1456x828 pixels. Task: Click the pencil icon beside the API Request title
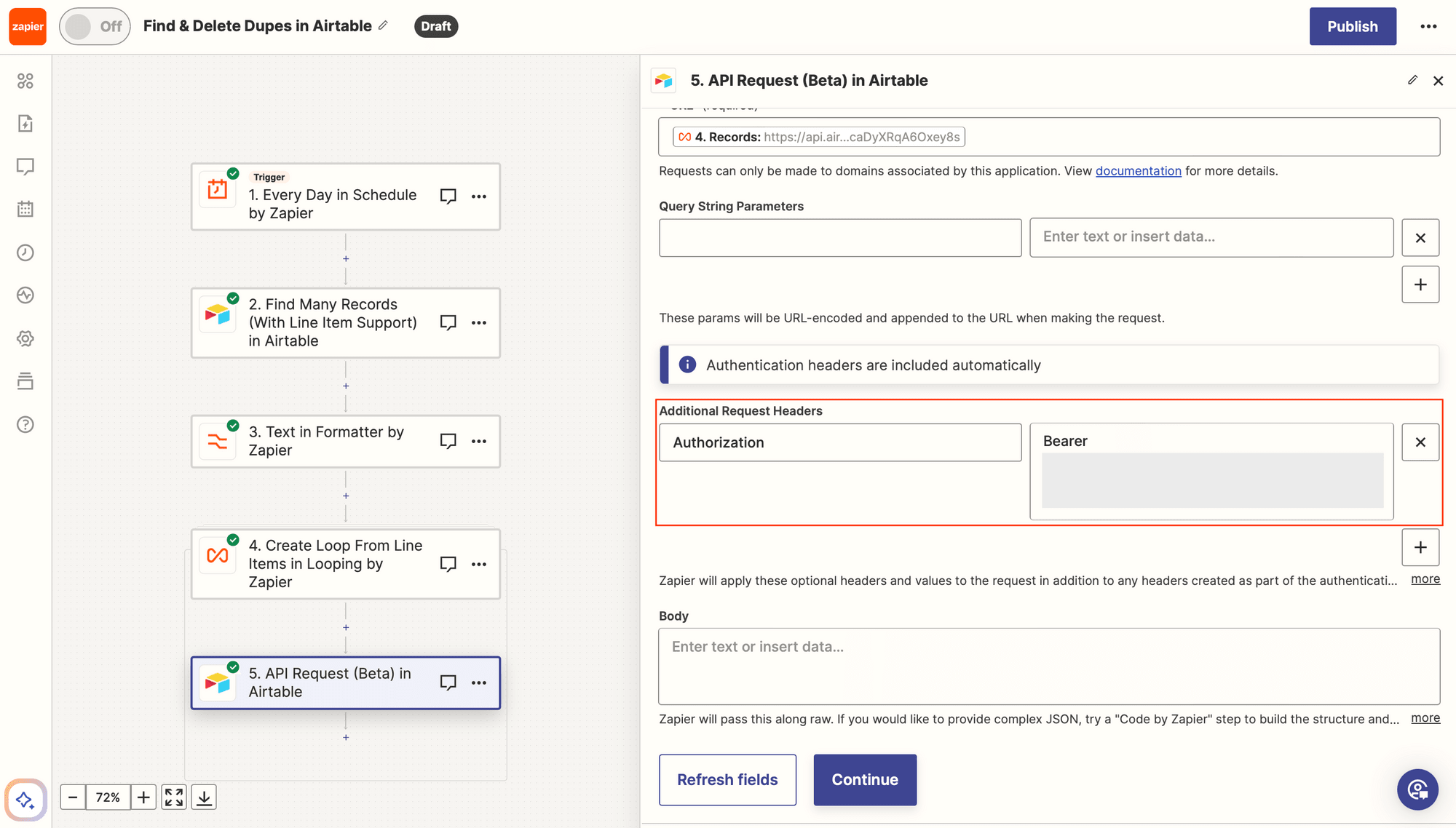pos(1412,80)
